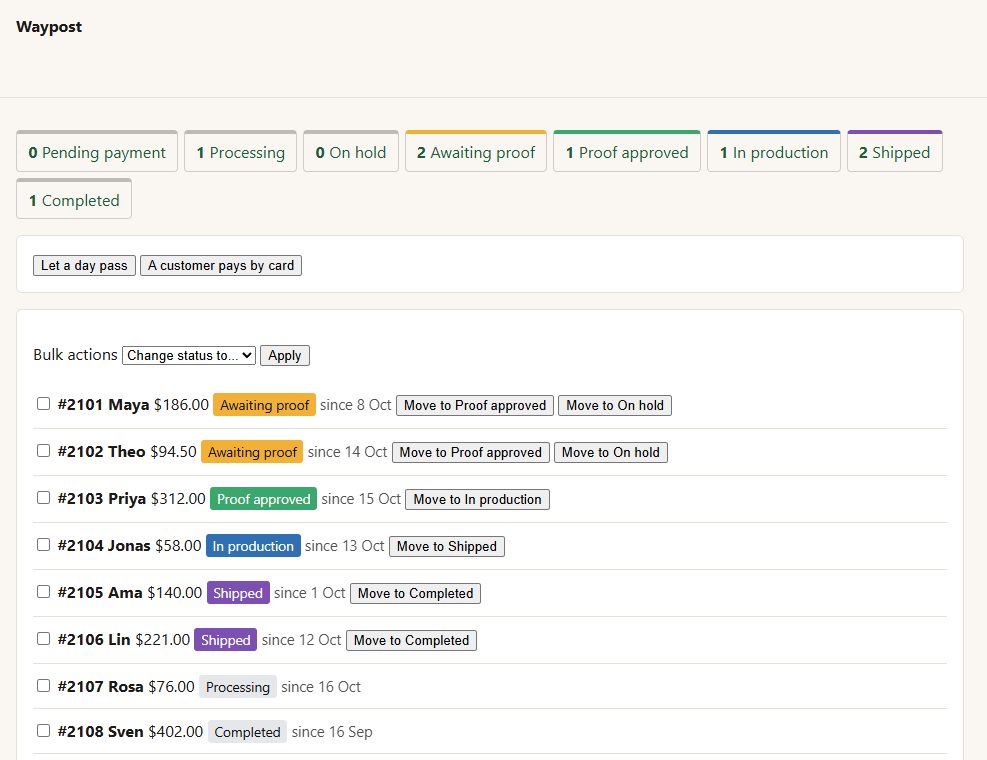Move Ama's order to Completed

[x=415, y=593]
